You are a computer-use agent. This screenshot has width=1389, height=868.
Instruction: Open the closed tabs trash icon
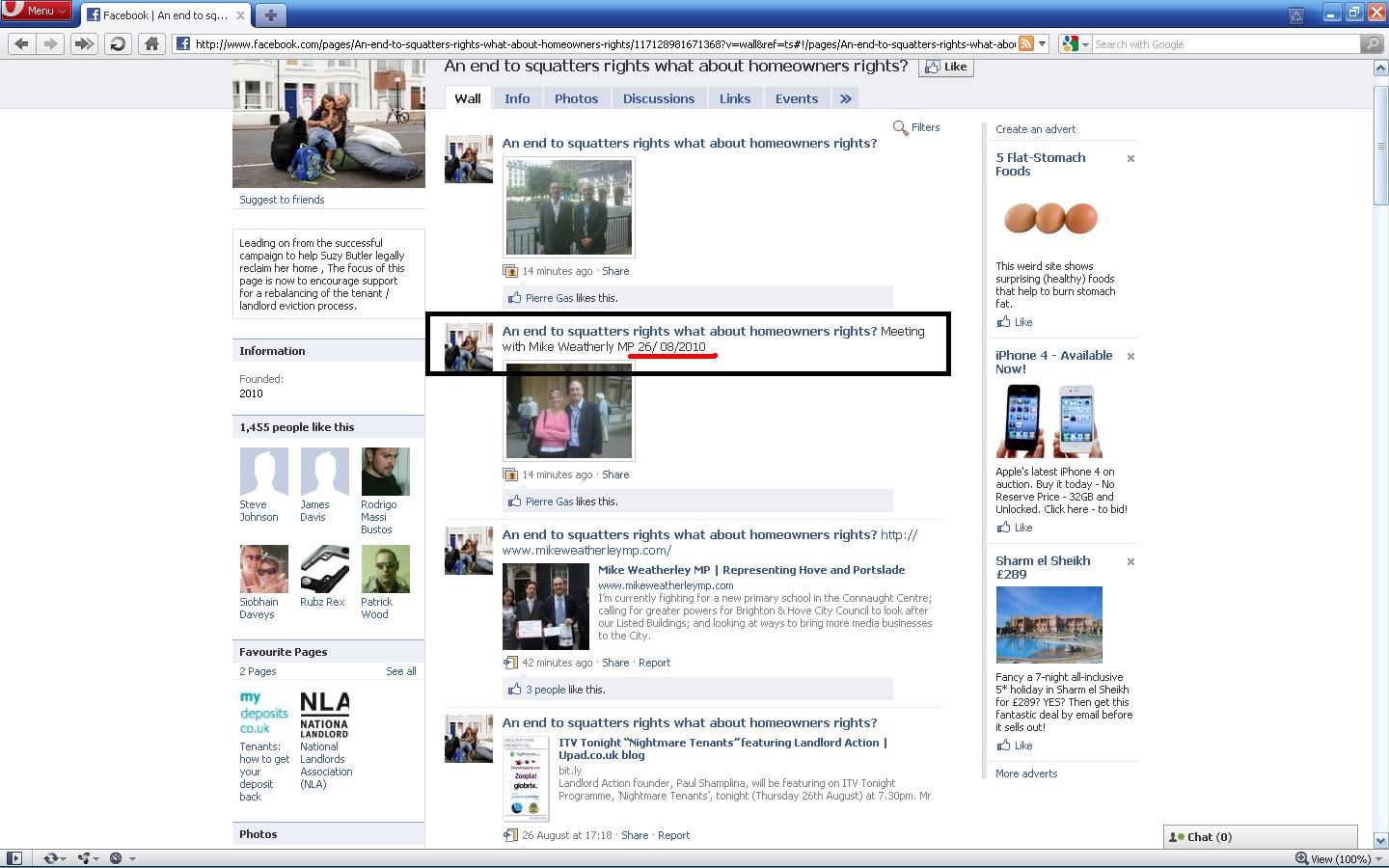pyautogui.click(x=1296, y=14)
